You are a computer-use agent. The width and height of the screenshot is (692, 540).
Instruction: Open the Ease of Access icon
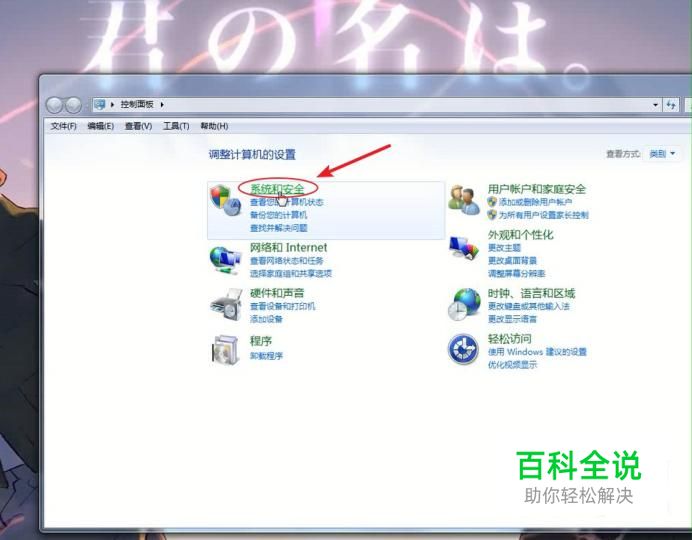463,349
